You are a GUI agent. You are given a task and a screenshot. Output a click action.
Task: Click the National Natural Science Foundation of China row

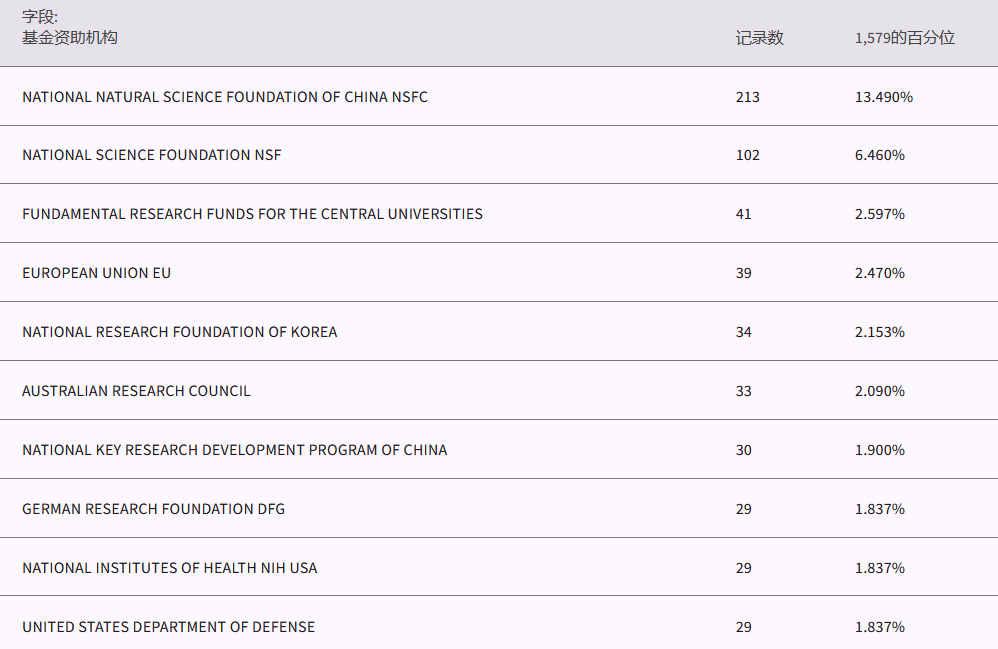[x=225, y=97]
